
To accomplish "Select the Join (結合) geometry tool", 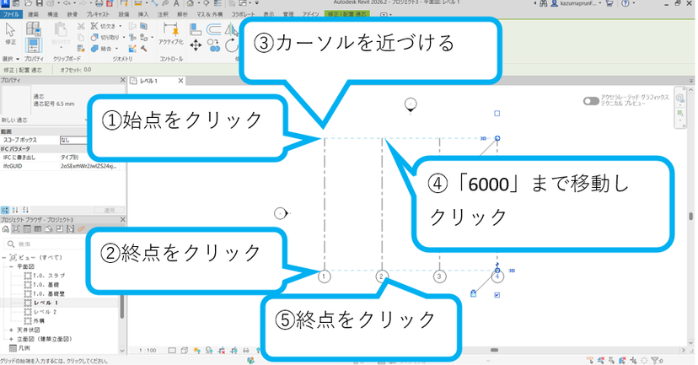I will (101, 48).
